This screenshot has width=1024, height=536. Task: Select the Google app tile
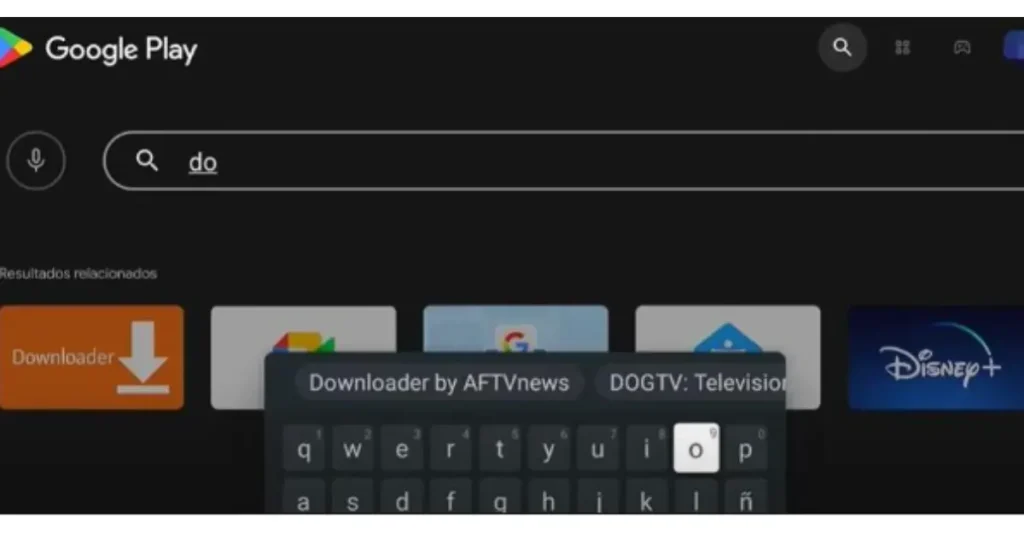[515, 328]
